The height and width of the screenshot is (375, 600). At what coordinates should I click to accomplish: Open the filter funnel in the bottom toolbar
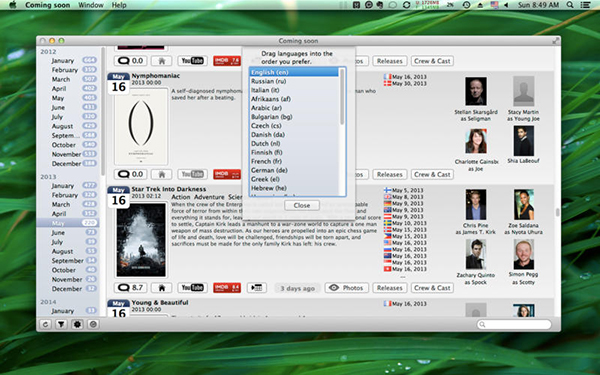pos(61,324)
